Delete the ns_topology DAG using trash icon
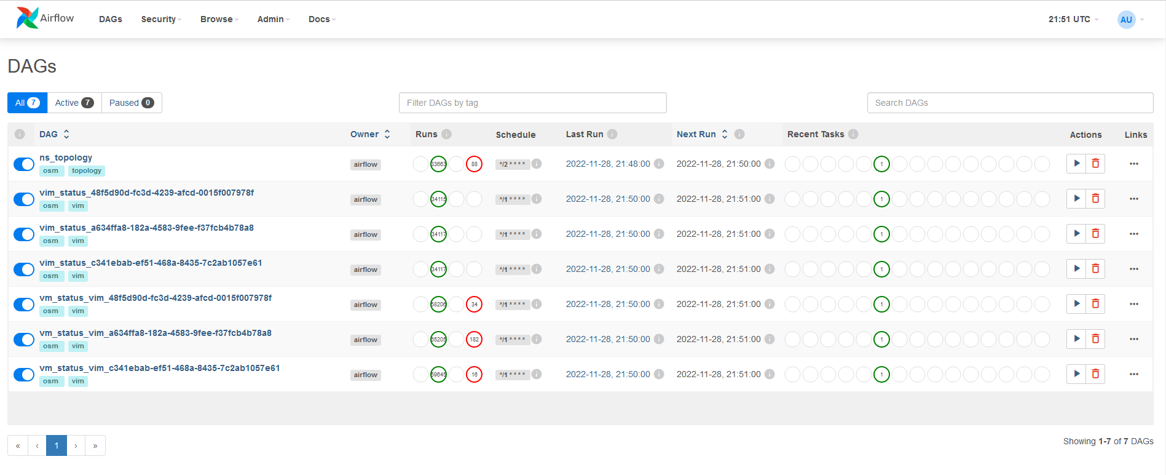Viewport: 1166px width, 475px height. tap(1095, 164)
